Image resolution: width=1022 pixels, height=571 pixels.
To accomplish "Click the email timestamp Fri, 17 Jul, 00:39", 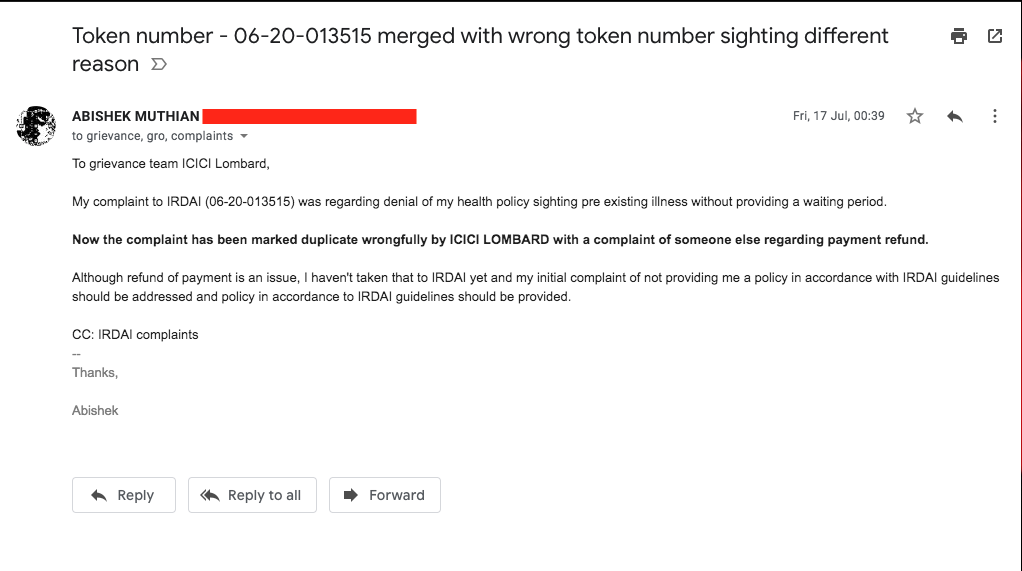I will point(839,116).
